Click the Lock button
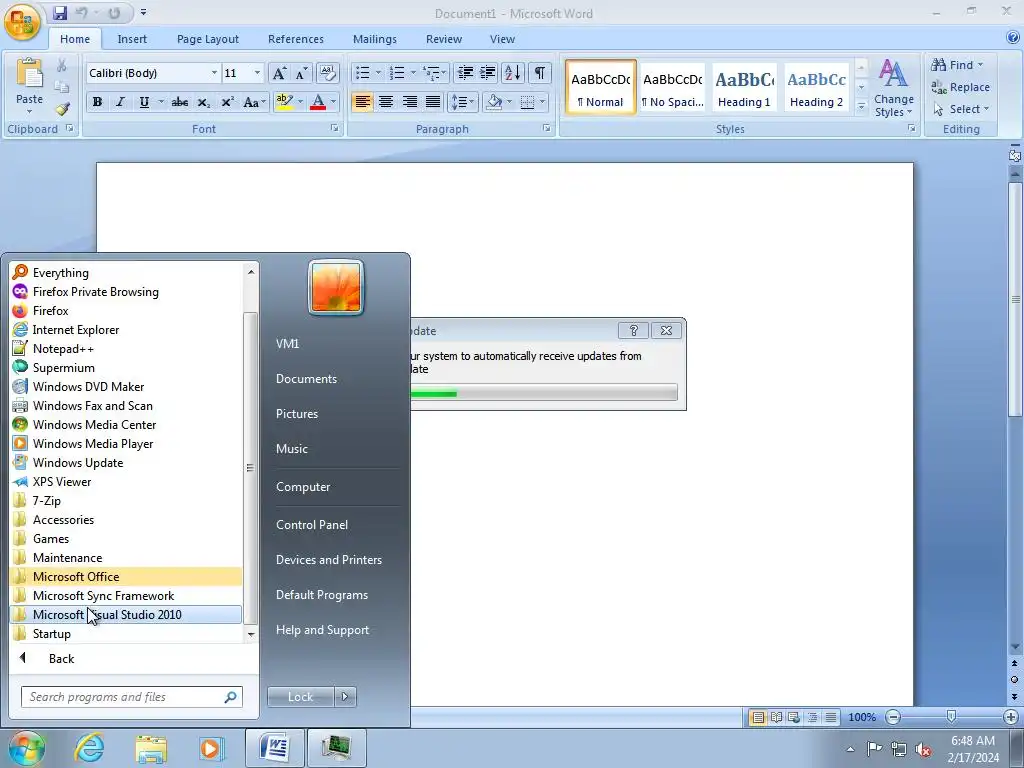The height and width of the screenshot is (768, 1024). pos(300,697)
